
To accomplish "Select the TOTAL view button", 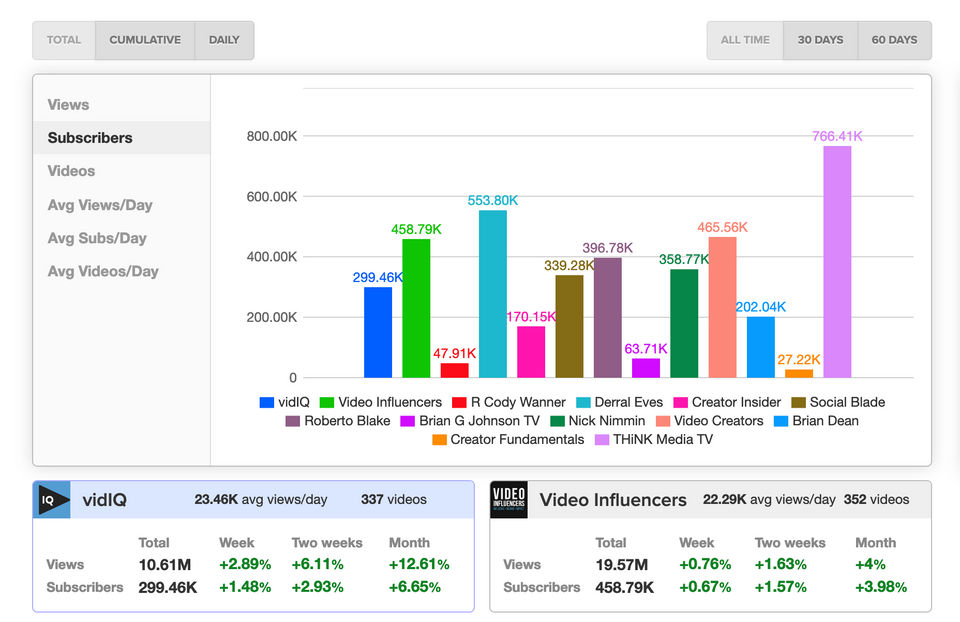I will tap(64, 40).
